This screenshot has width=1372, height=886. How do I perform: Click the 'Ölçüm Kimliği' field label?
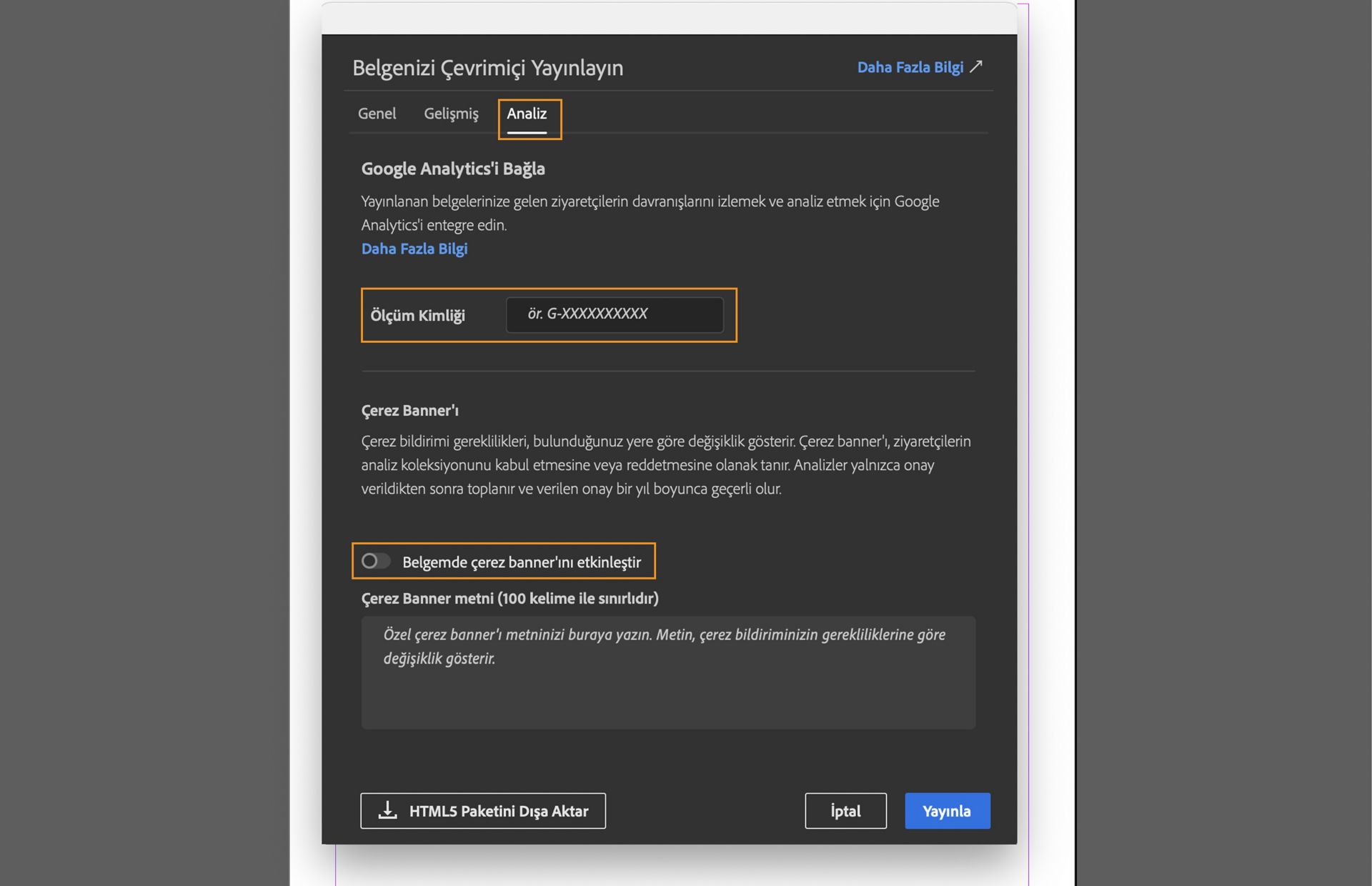[417, 315]
